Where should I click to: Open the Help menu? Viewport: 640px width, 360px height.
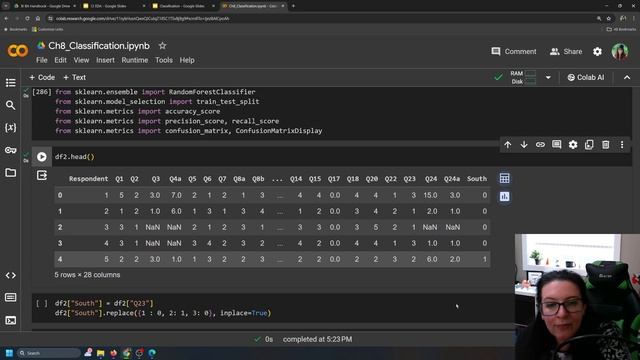click(187, 60)
